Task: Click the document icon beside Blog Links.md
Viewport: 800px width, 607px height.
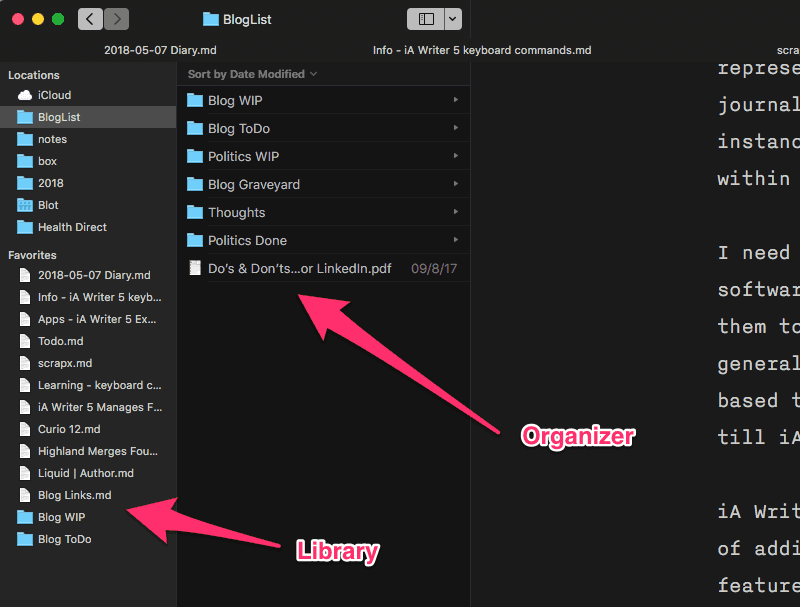Action: [x=25, y=495]
